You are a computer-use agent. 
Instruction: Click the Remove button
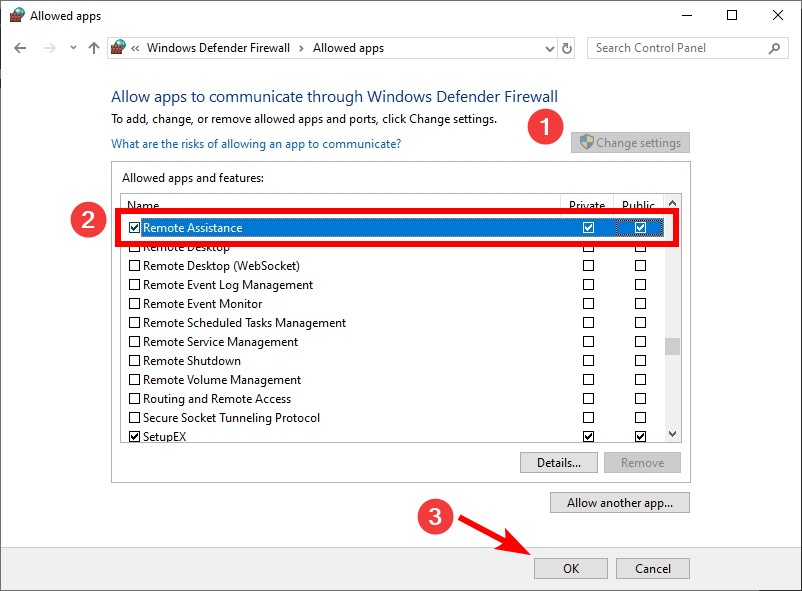point(642,463)
